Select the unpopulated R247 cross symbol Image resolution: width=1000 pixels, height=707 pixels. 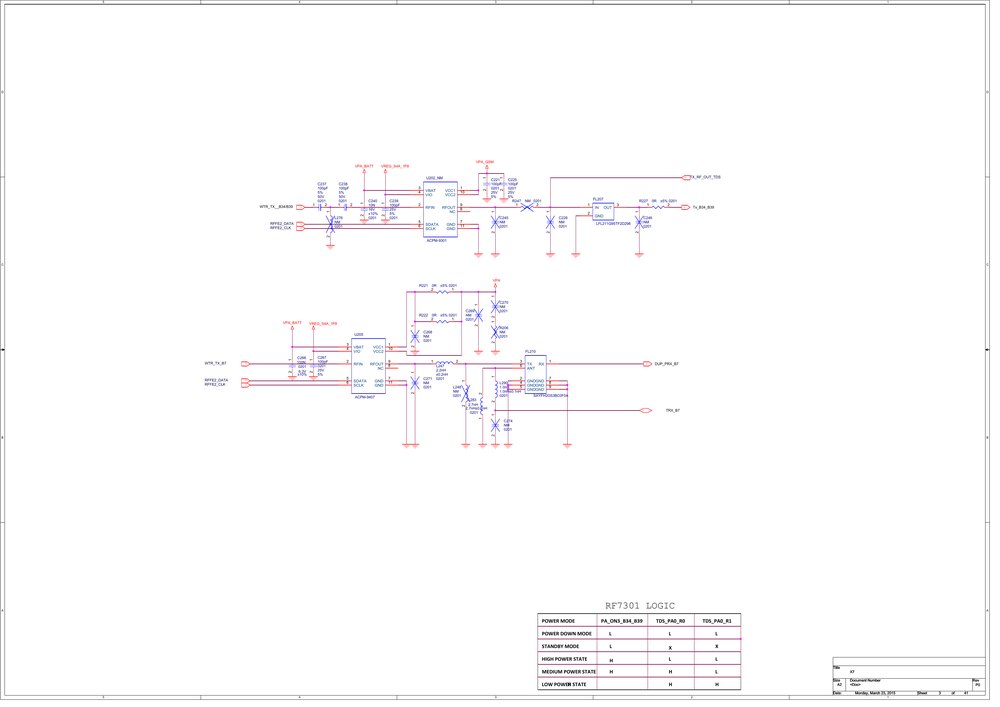(527, 207)
